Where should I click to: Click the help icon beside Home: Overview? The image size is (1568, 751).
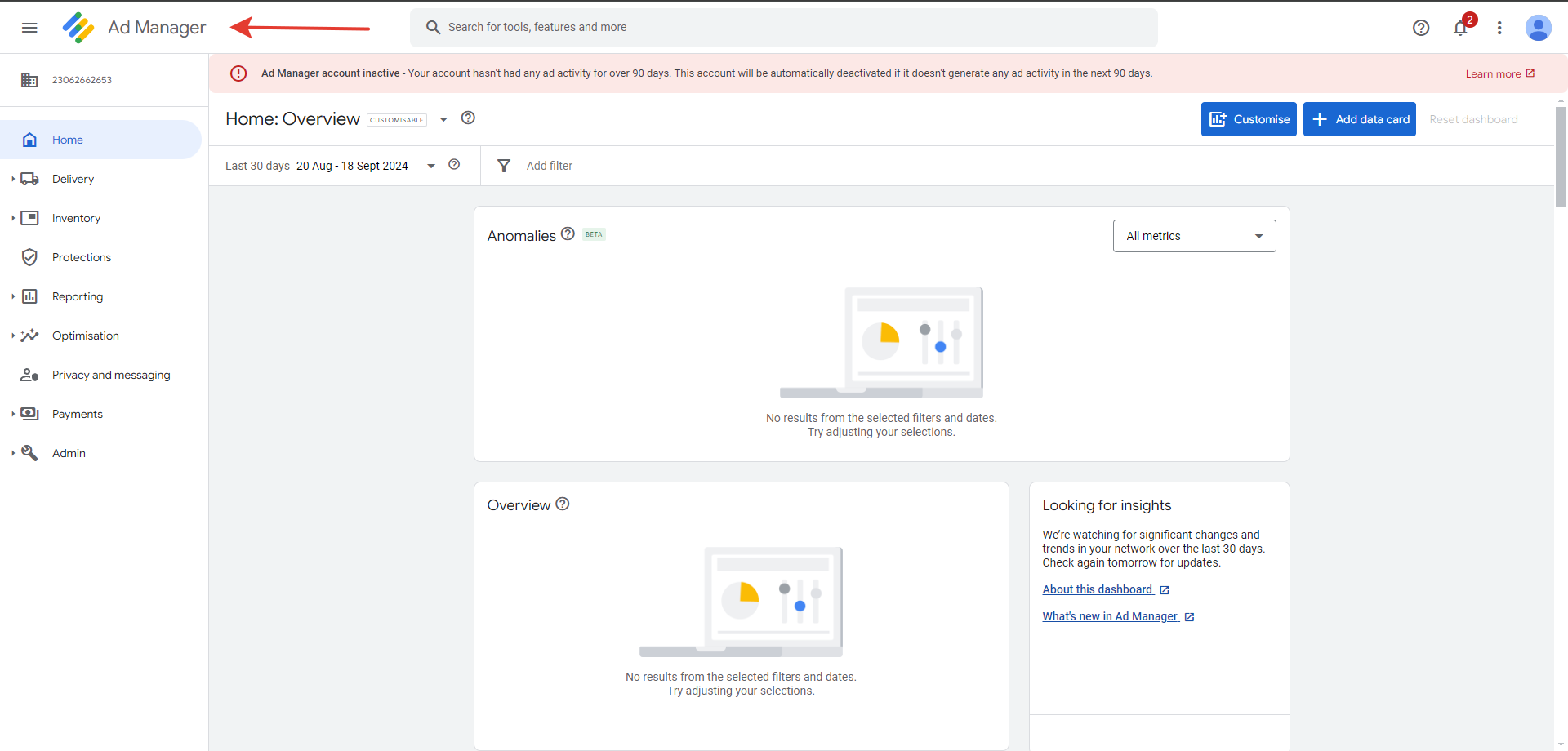tap(468, 118)
